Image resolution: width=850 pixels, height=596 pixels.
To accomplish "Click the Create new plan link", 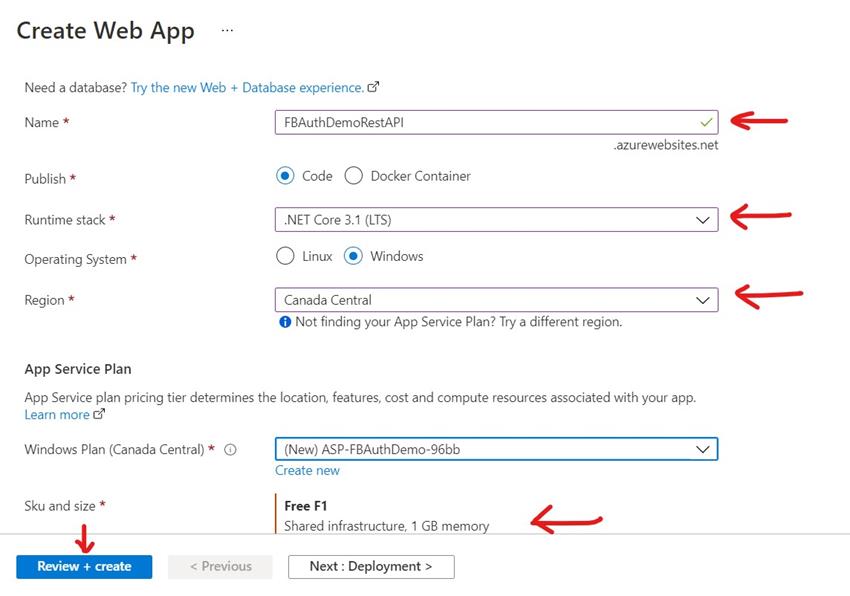I will [307, 469].
